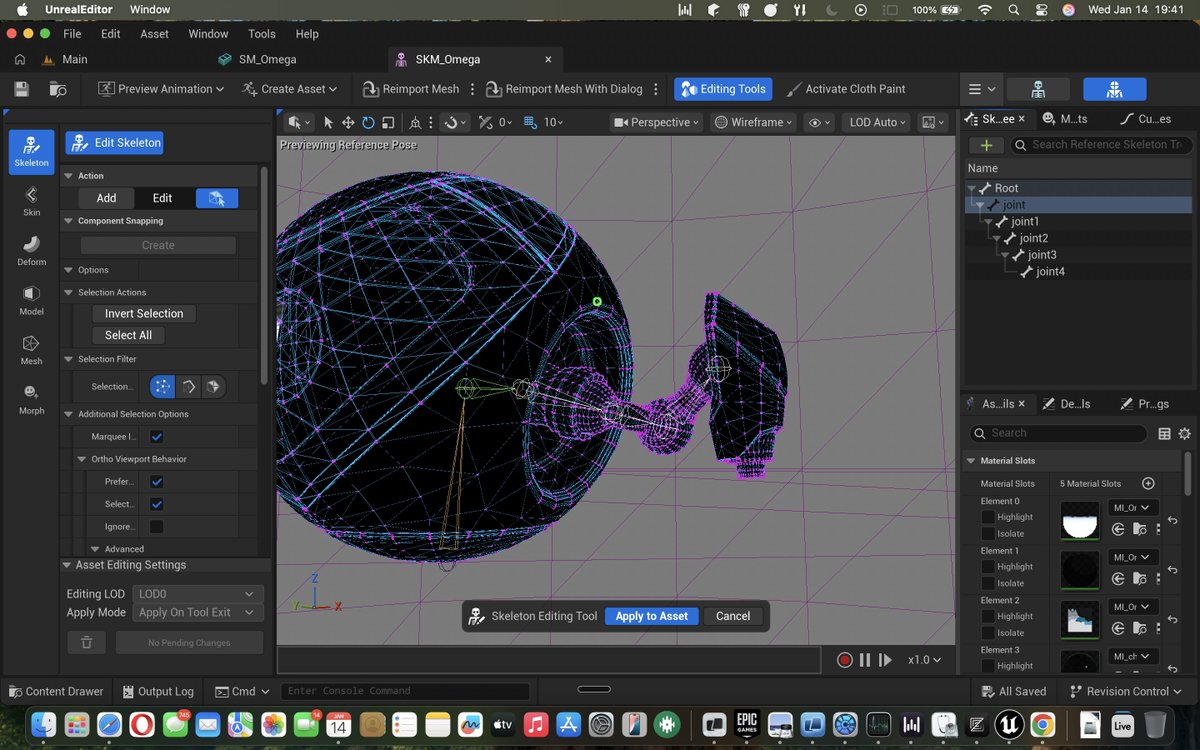Click the delete trash icon in Asset Editing
Viewport: 1200px width, 750px height.
click(87, 642)
